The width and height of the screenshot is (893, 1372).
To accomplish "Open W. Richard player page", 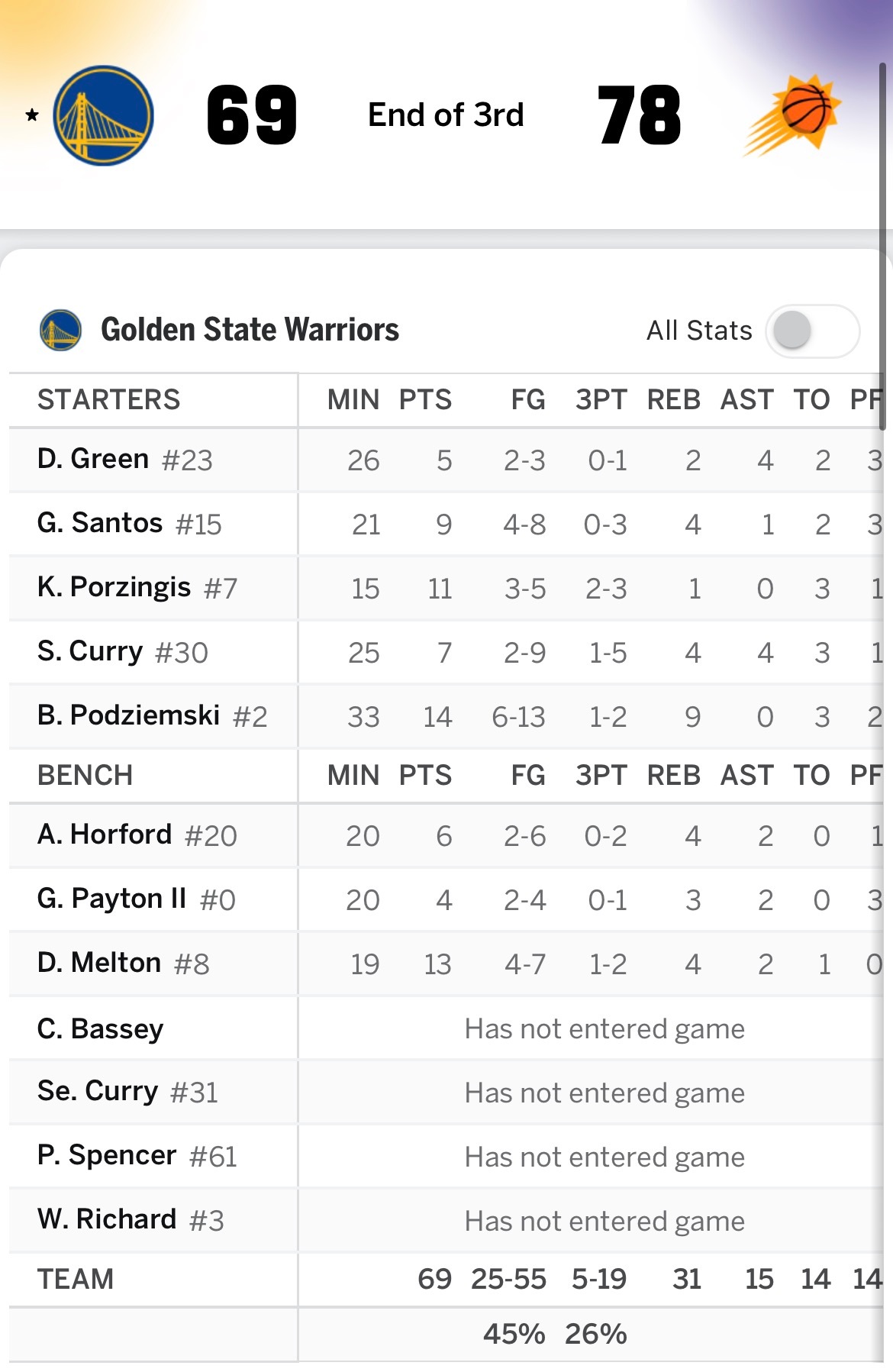I will pyautogui.click(x=108, y=1220).
